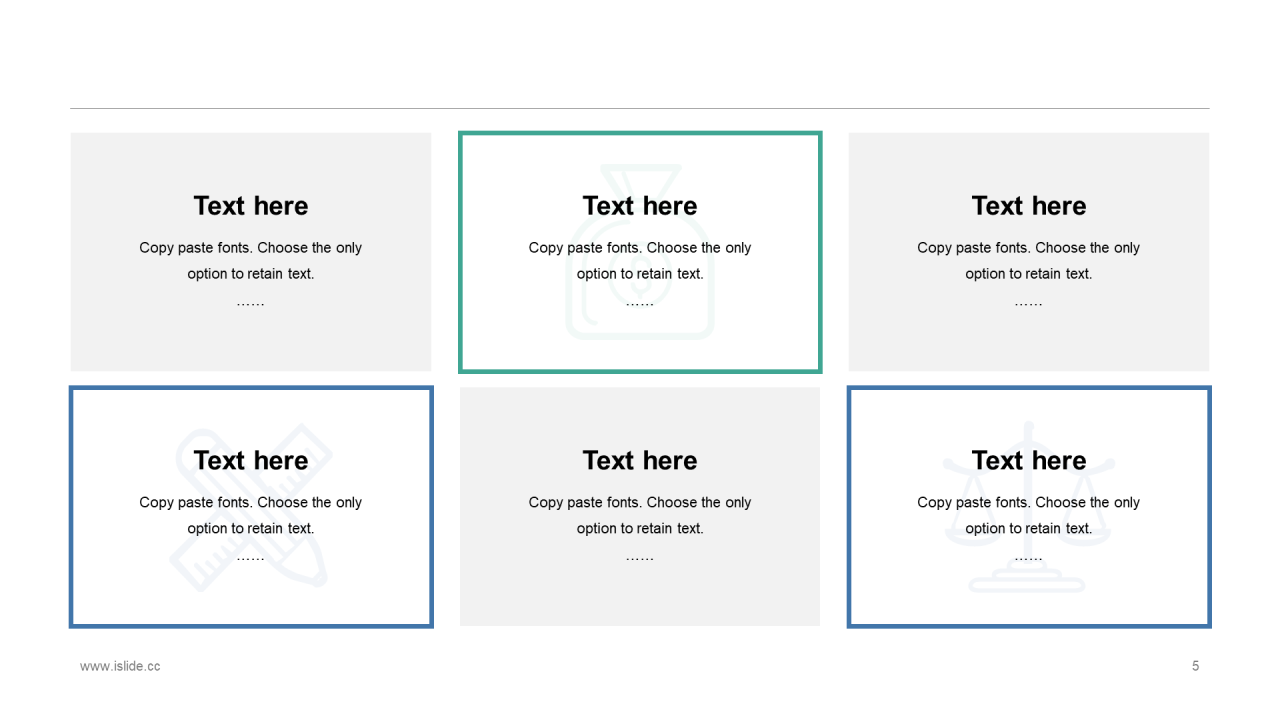
Task: Click the heading in gray card above ruler card
Action: pos(251,206)
